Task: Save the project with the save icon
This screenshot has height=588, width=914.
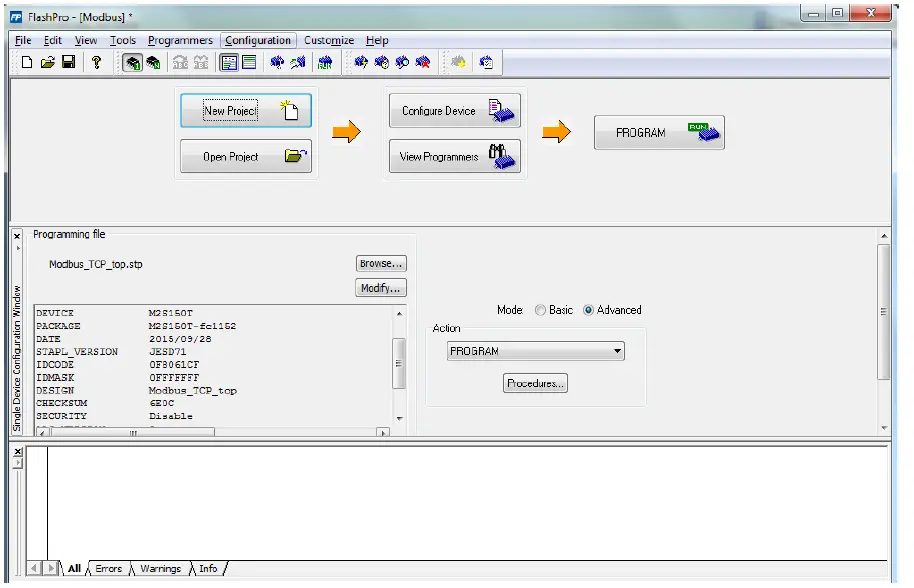Action: (69, 62)
